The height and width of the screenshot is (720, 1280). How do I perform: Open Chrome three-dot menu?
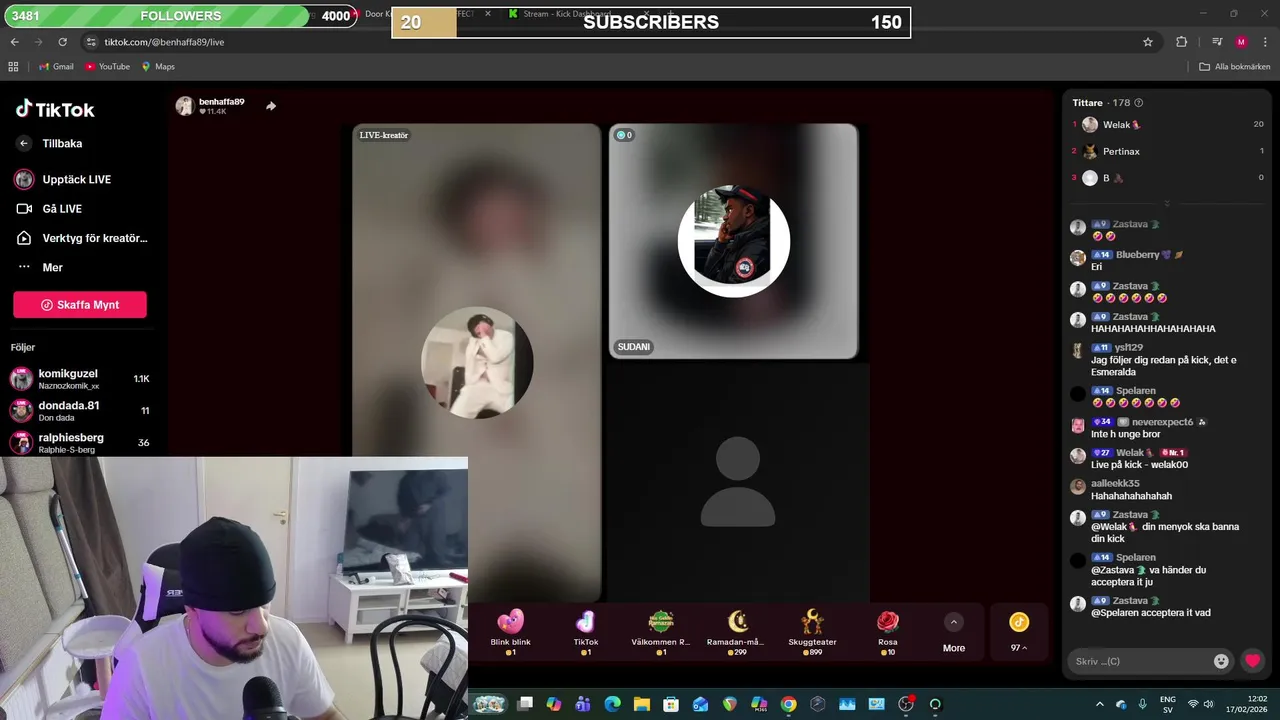[x=1265, y=42]
